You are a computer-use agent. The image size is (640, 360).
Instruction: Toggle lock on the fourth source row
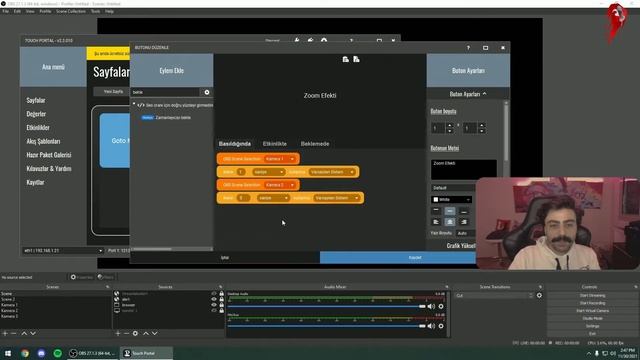click(x=222, y=311)
